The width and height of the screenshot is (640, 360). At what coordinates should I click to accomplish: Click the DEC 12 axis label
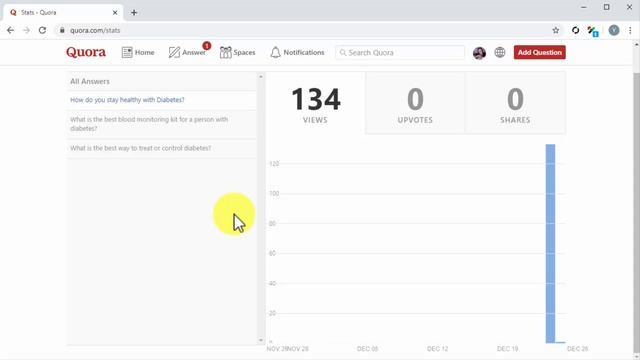tap(438, 349)
